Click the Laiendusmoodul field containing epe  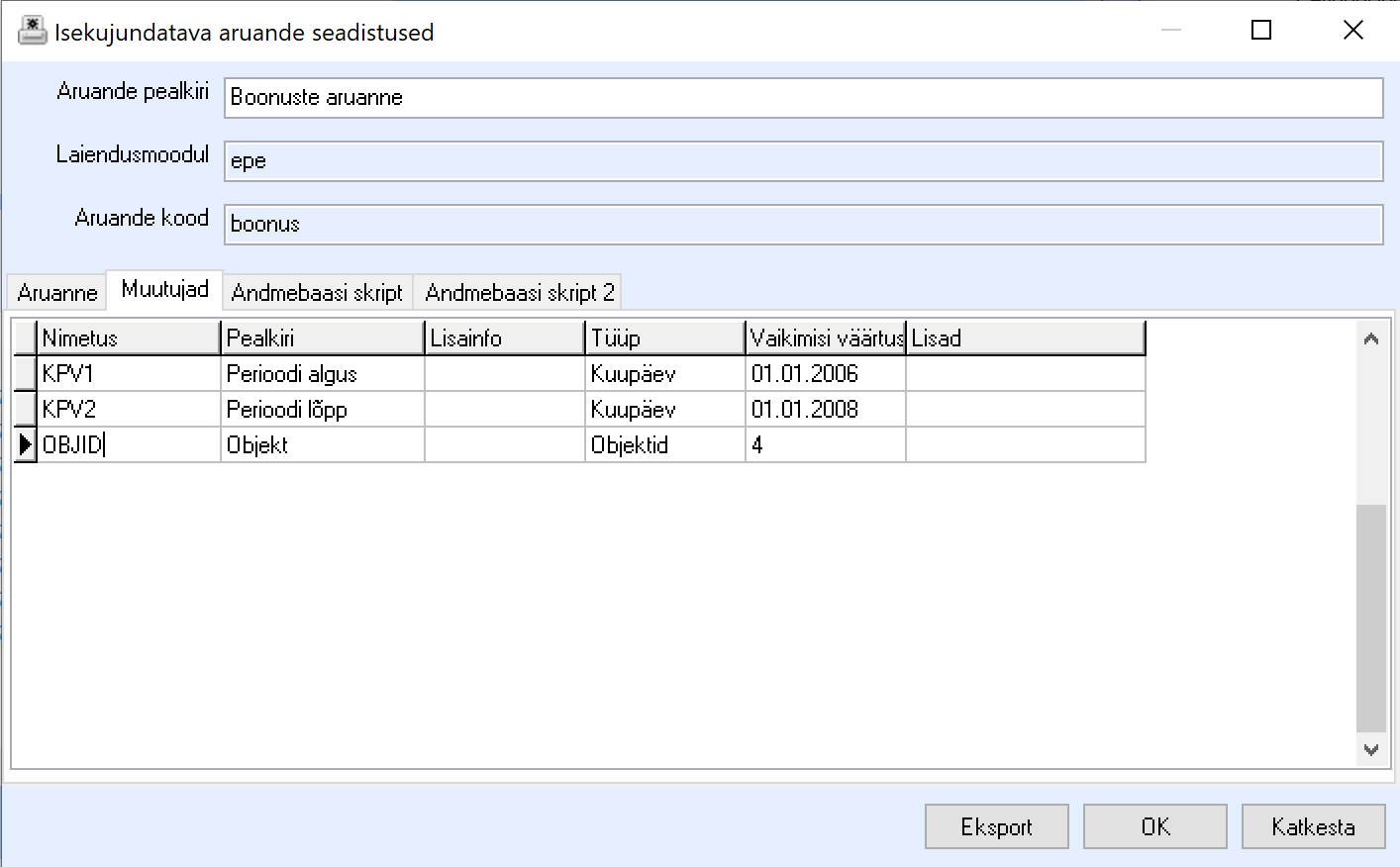click(x=803, y=161)
